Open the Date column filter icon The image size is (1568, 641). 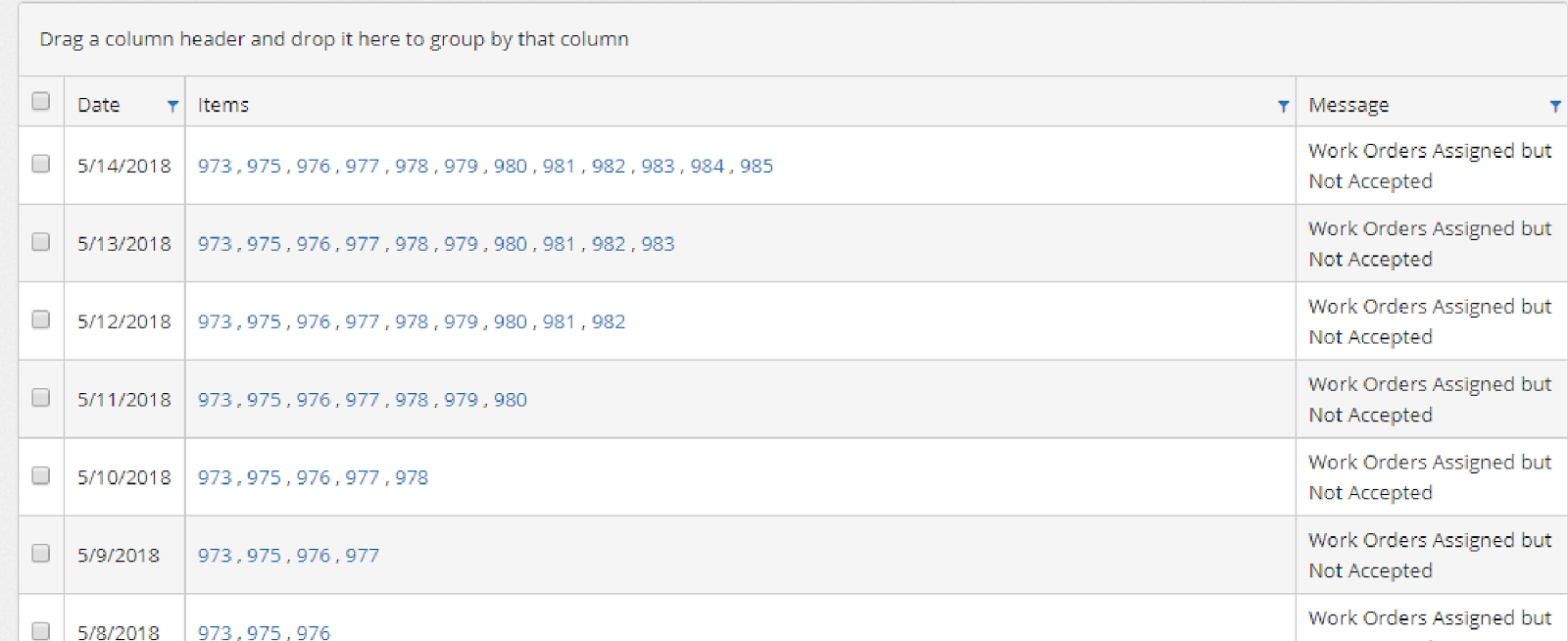172,106
